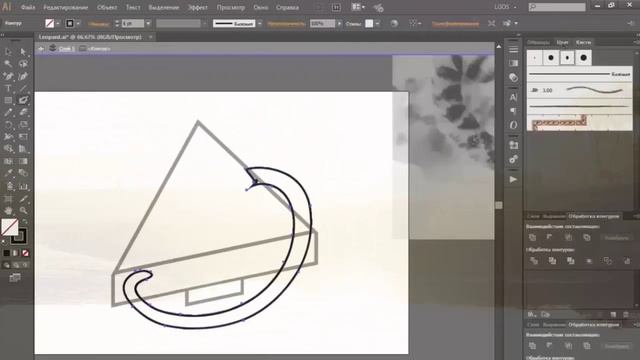Screen dimensions: 640x360
Task: Click Recolor Artwork wheel in control bar
Action: [394, 24]
